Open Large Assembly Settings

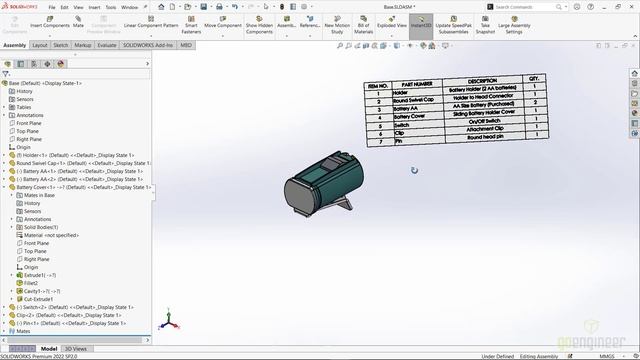514,25
